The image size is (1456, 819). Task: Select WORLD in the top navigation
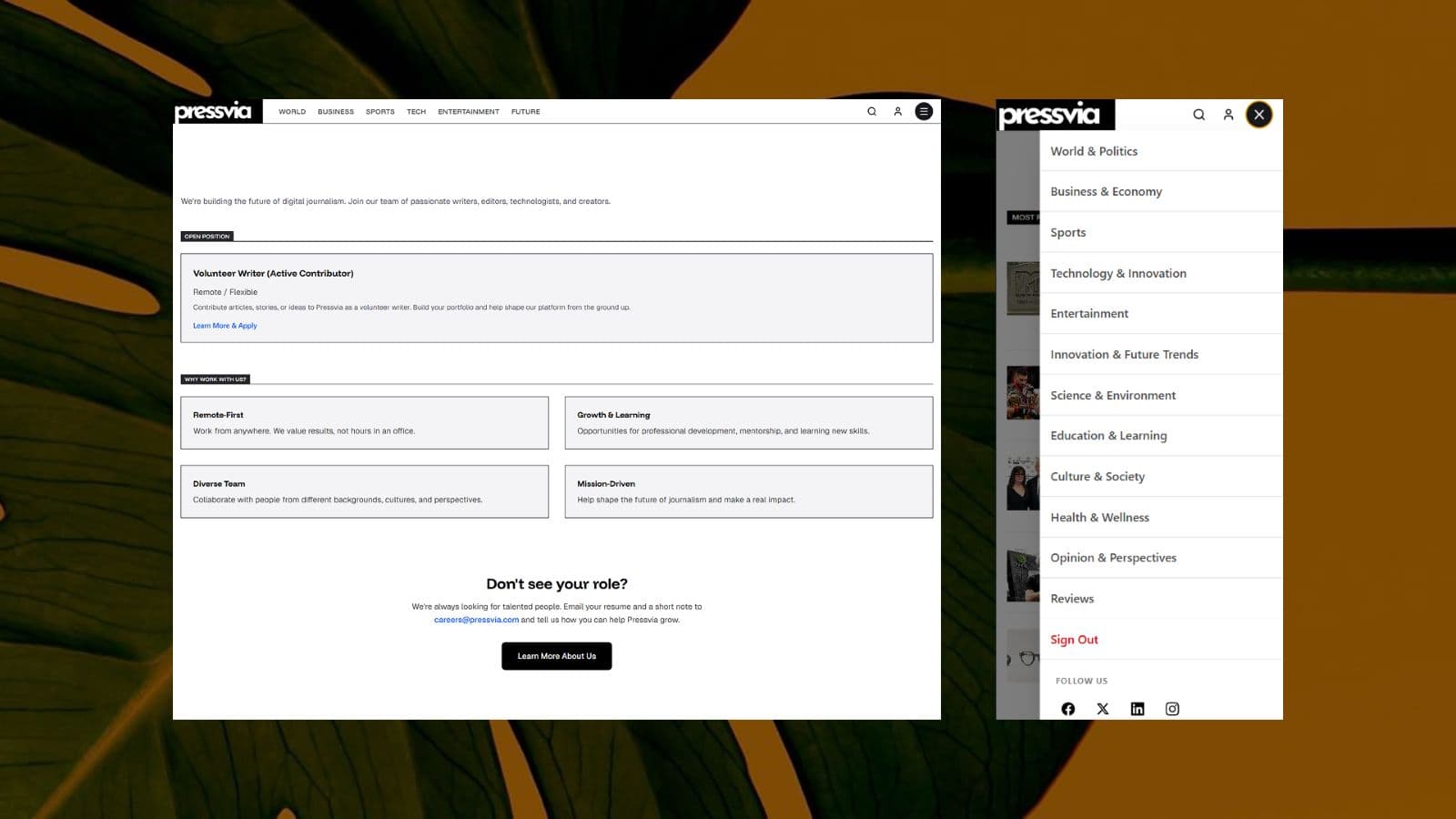[x=292, y=112]
